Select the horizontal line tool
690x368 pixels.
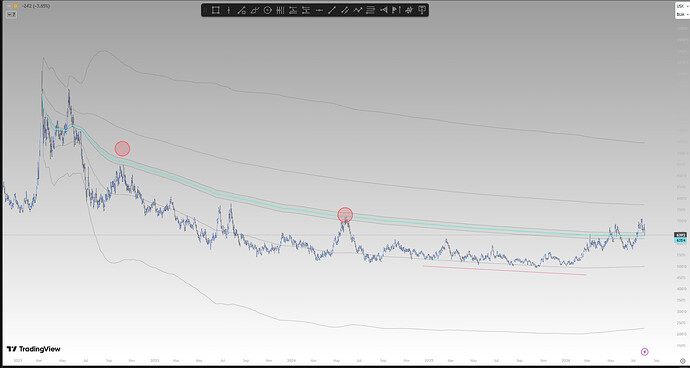(x=319, y=10)
